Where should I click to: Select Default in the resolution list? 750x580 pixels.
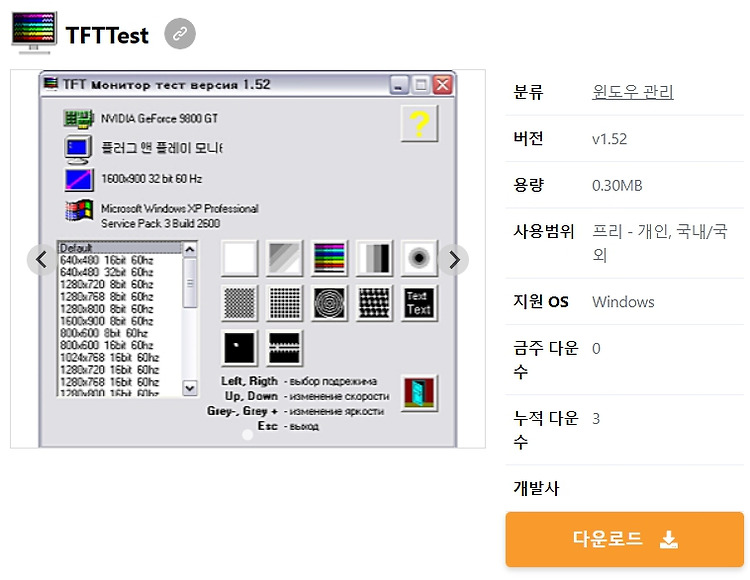pos(120,248)
